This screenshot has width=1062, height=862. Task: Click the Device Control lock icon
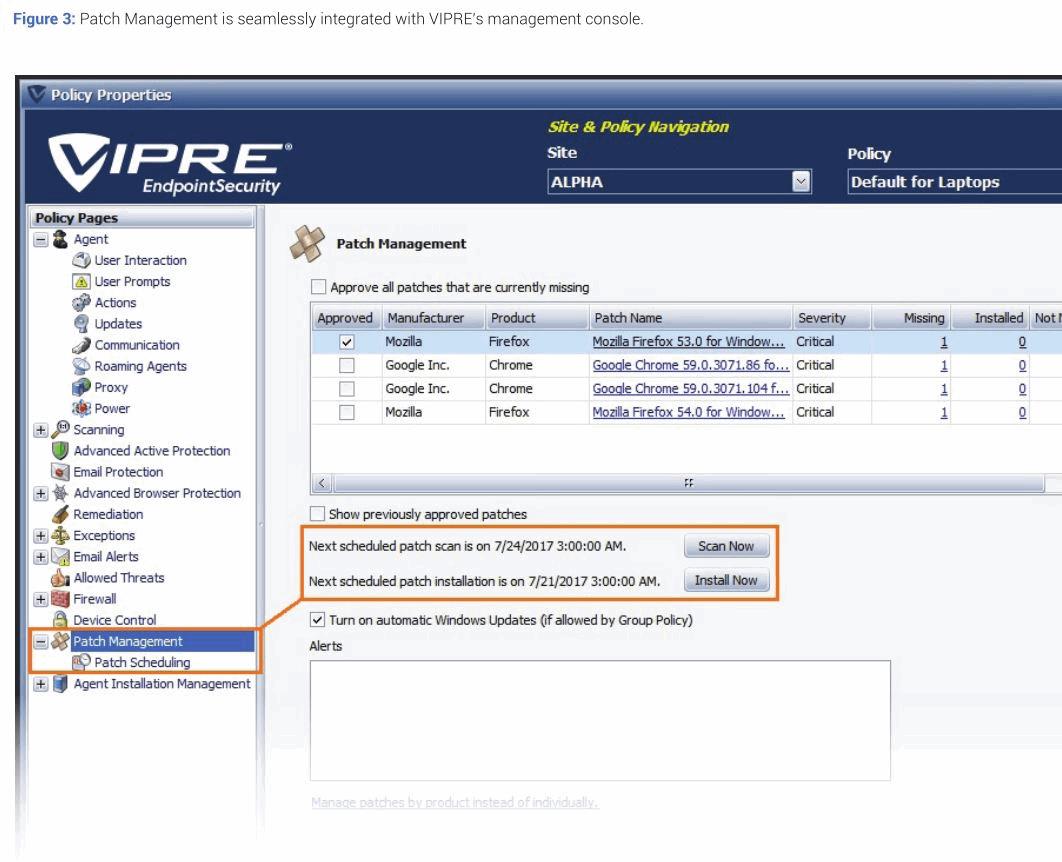[x=60, y=620]
